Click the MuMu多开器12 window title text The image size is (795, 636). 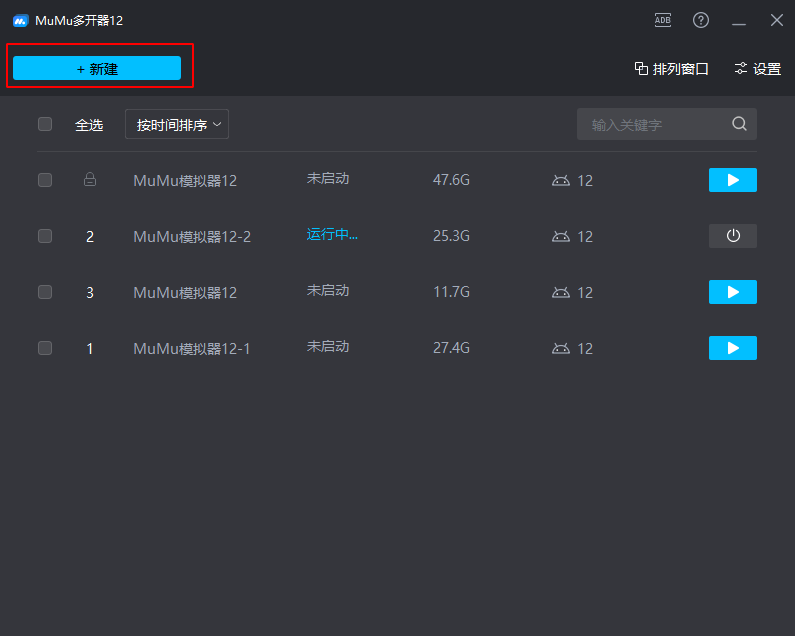(x=79, y=21)
